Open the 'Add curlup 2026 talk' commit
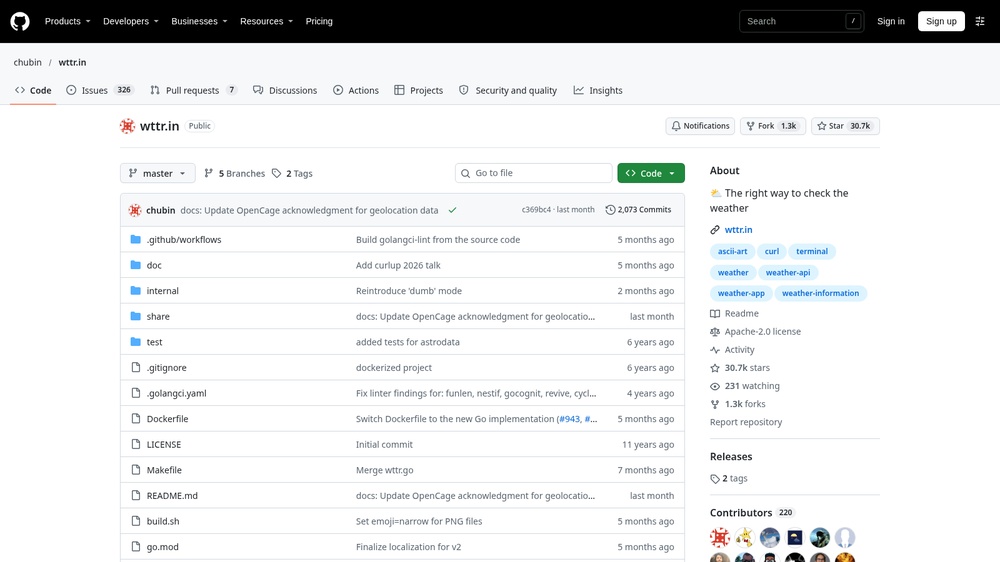 pos(398,265)
